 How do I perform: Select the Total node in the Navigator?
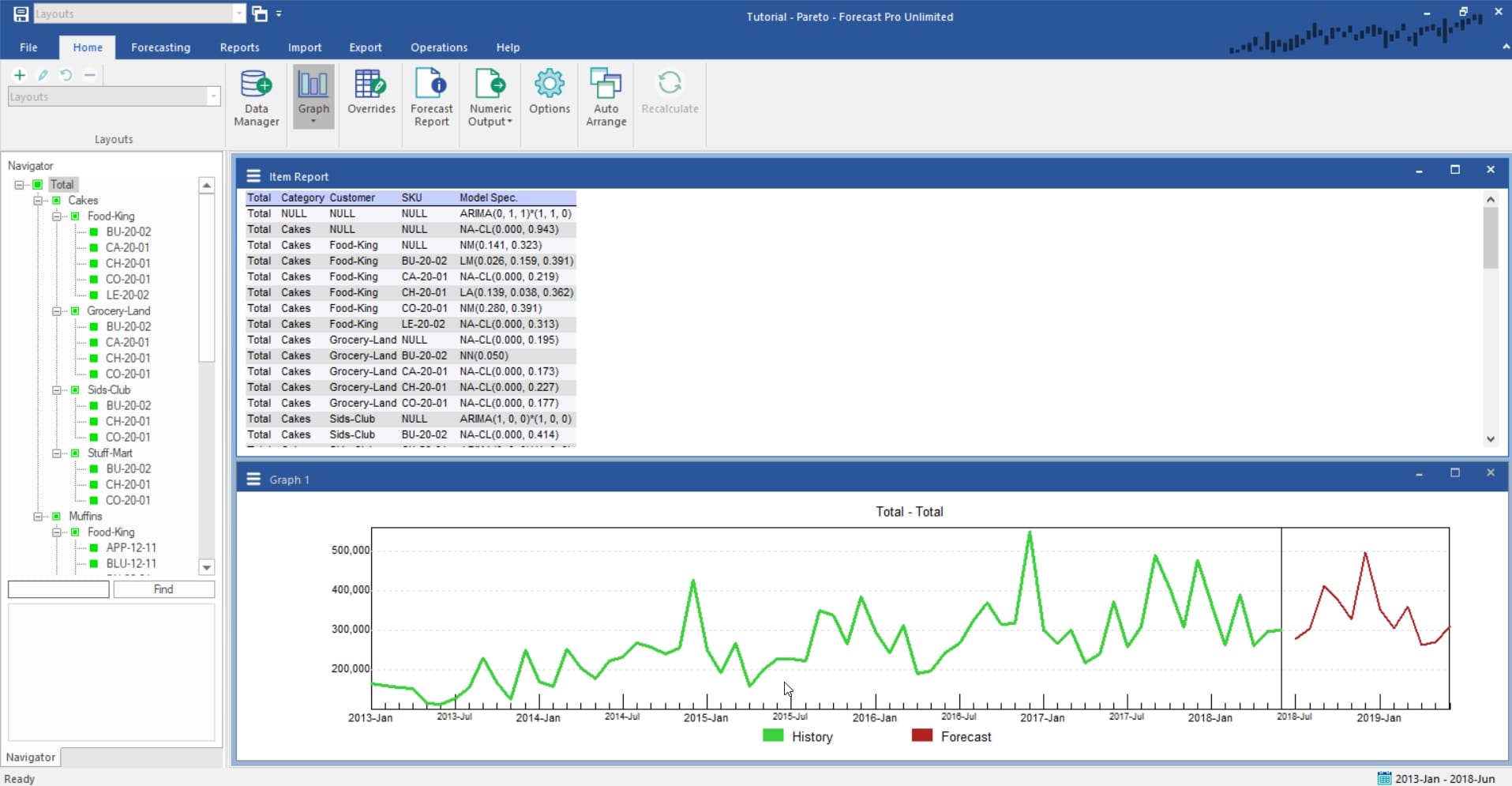coord(62,184)
